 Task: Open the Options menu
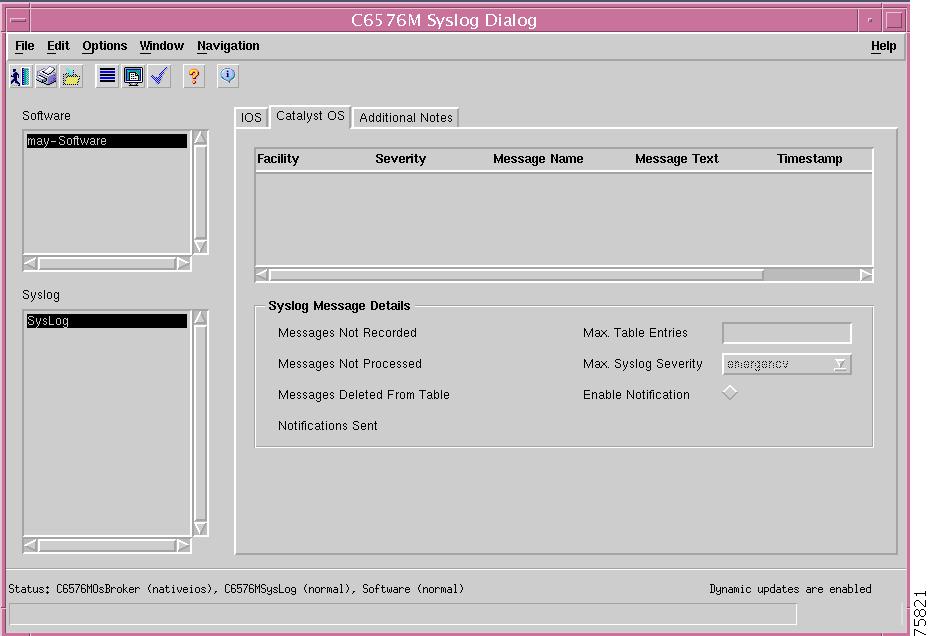104,46
